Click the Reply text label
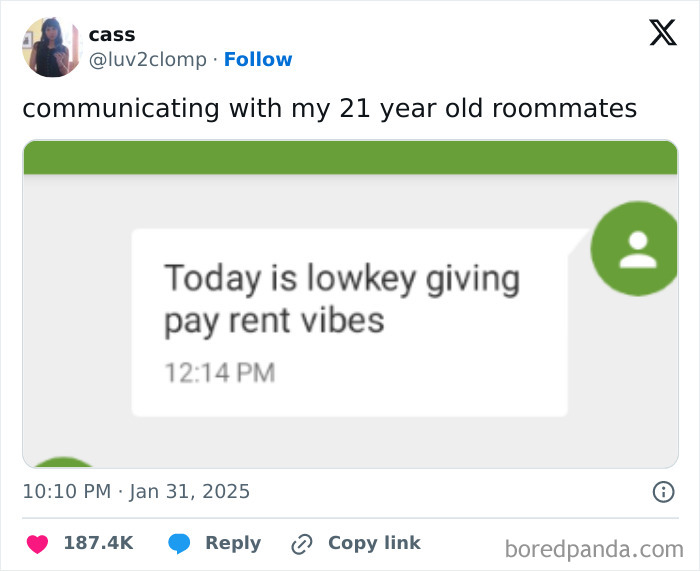Viewport: 700px width, 571px height. [233, 543]
